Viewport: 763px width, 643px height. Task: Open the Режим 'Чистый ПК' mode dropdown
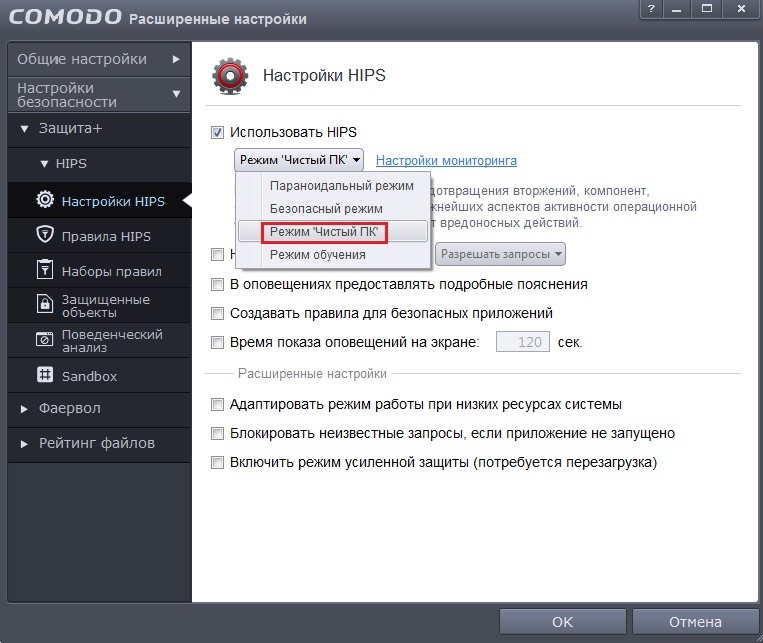click(299, 160)
